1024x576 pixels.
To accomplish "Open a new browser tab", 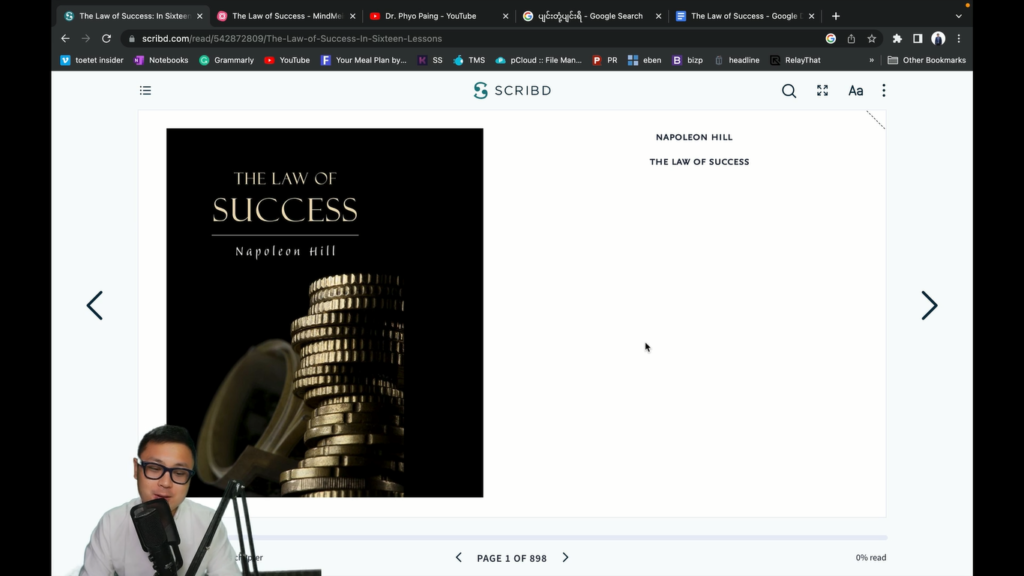I will coord(835,16).
